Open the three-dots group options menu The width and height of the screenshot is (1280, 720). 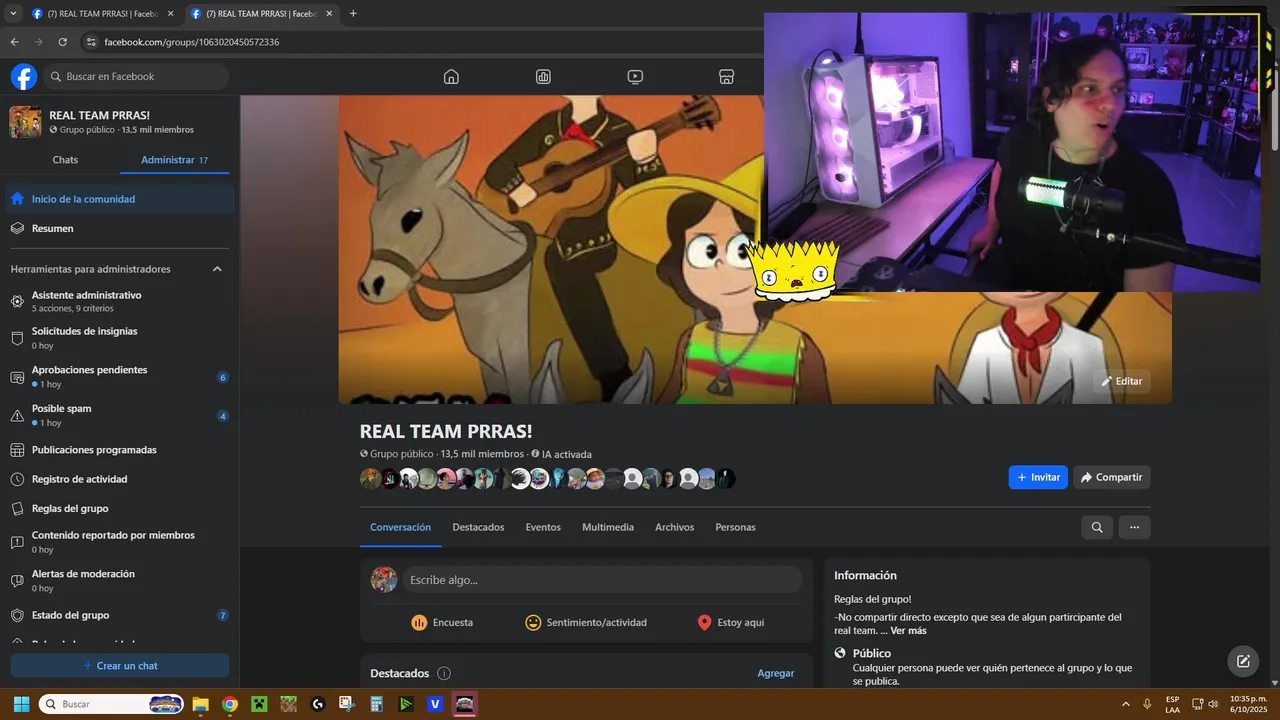pos(1134,527)
